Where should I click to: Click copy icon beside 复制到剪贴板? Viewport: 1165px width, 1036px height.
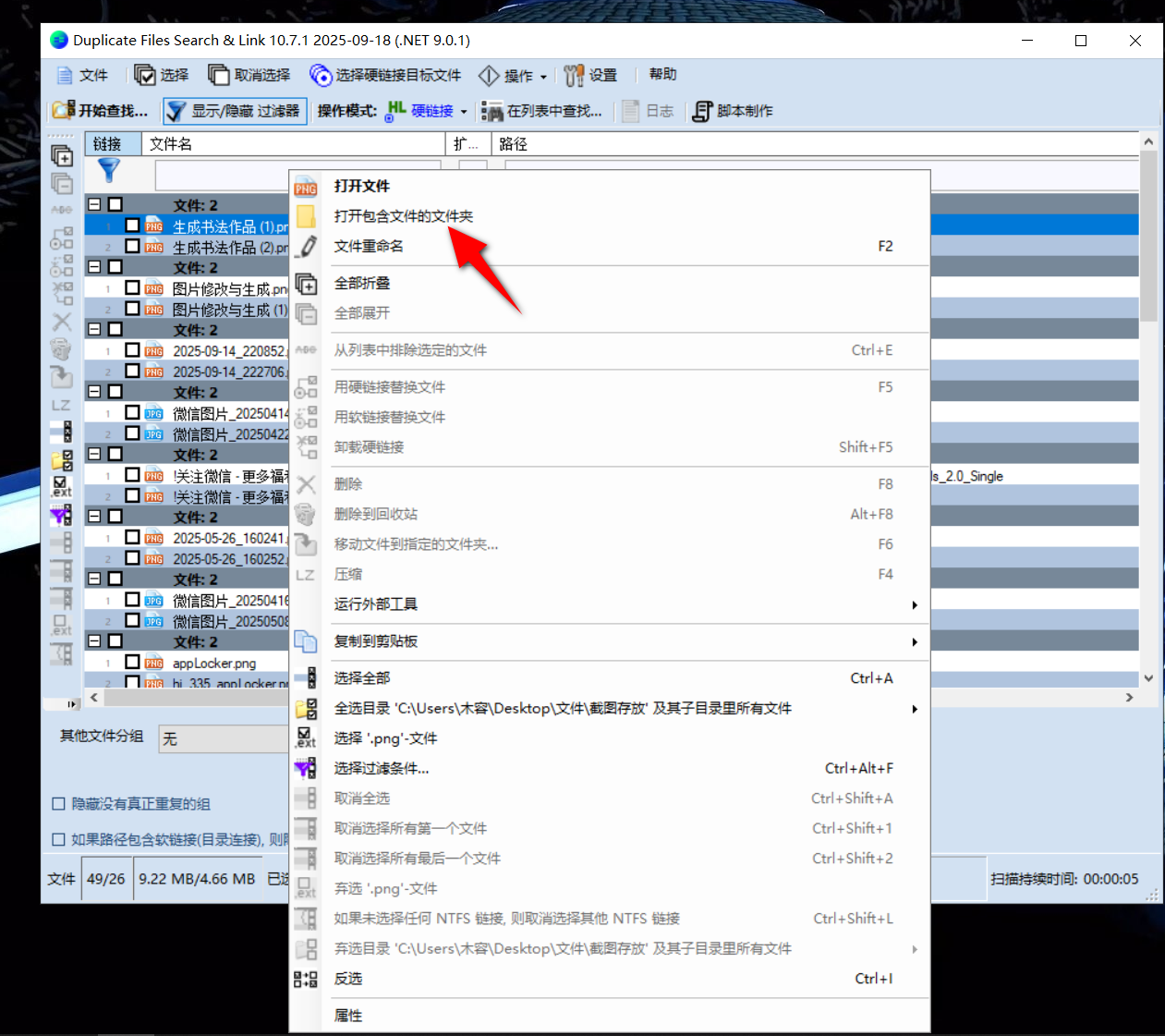306,641
